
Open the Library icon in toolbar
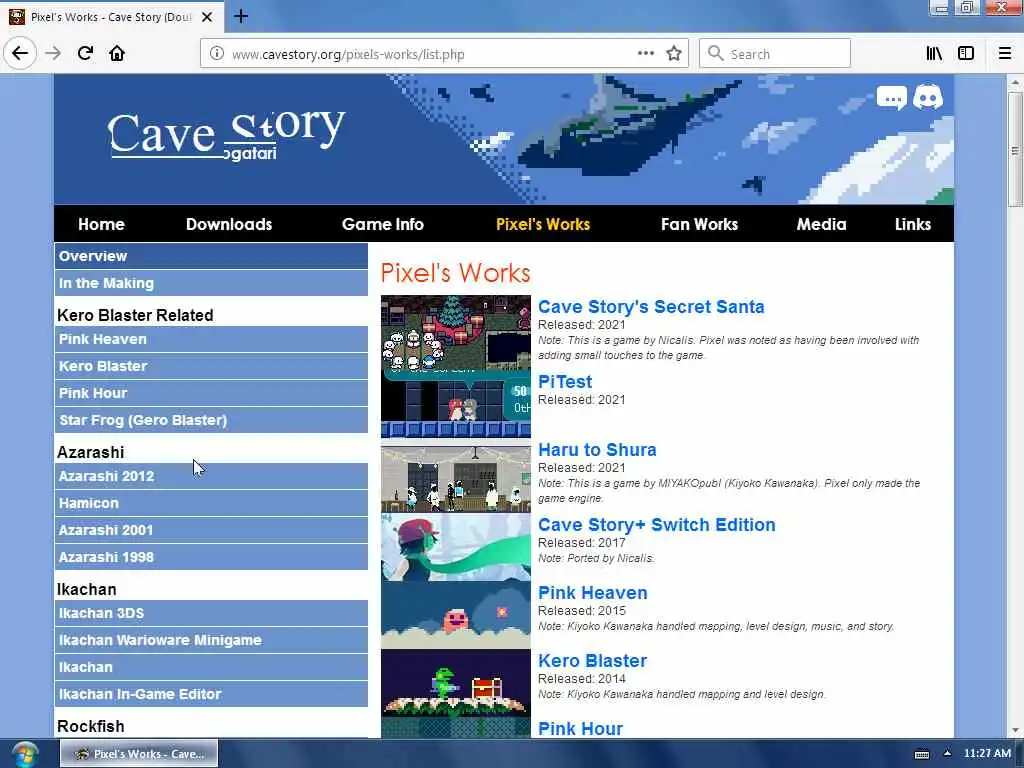tap(934, 54)
